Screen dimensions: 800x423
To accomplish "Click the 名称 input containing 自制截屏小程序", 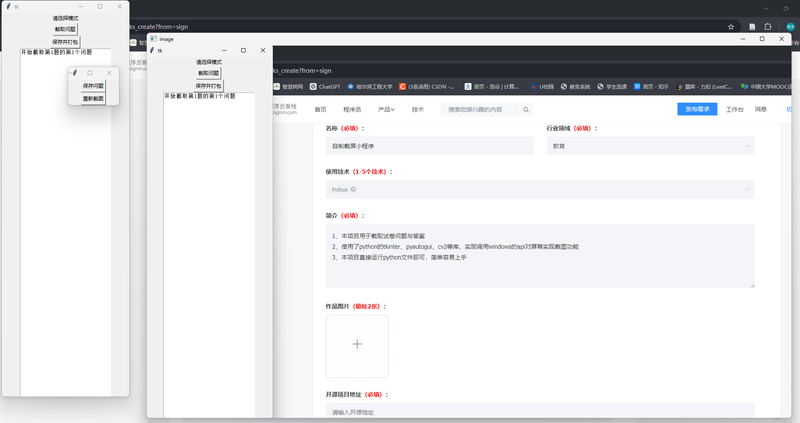I will (x=430, y=146).
